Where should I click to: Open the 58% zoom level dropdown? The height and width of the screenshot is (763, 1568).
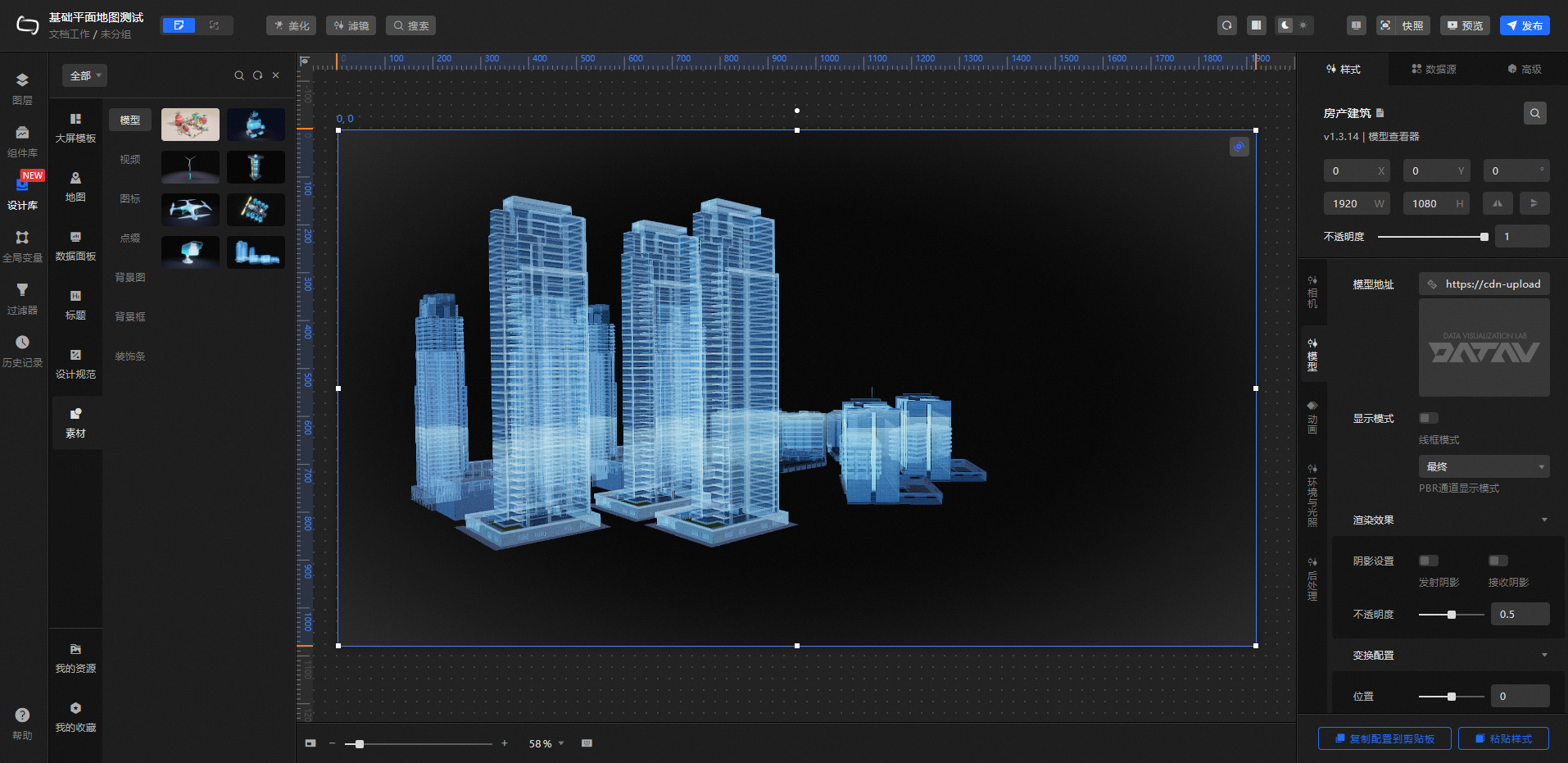click(546, 743)
